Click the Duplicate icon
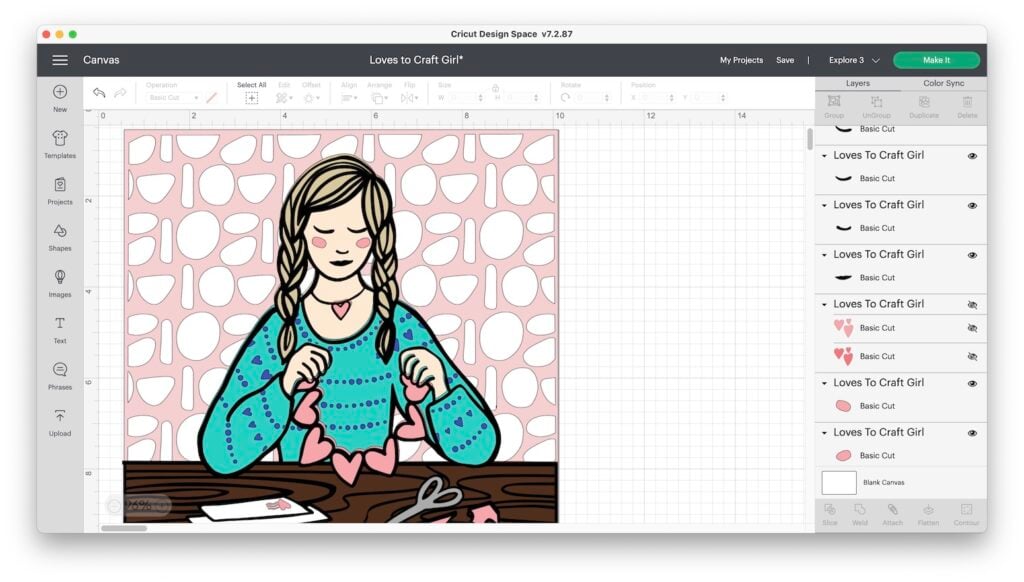The height and width of the screenshot is (582, 1024). click(924, 102)
